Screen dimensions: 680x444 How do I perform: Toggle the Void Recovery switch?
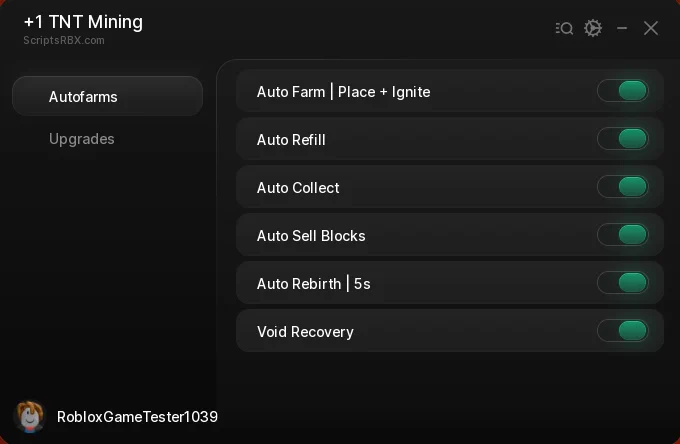623,331
